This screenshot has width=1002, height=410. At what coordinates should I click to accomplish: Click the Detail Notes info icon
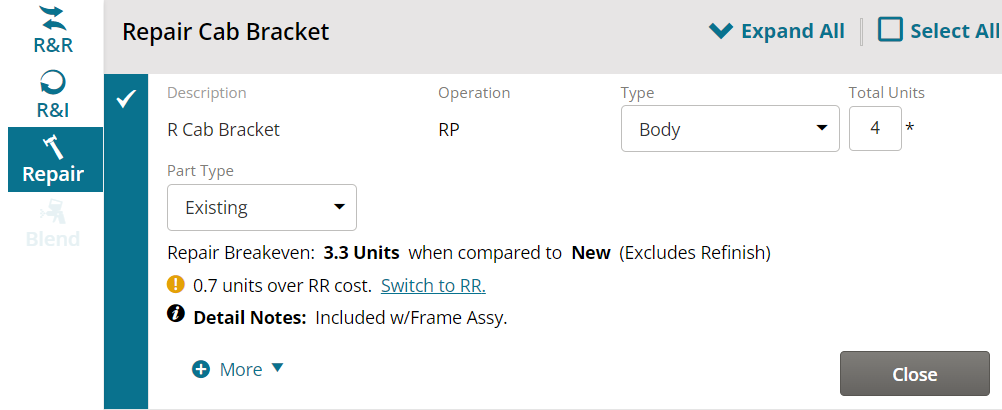(176, 314)
